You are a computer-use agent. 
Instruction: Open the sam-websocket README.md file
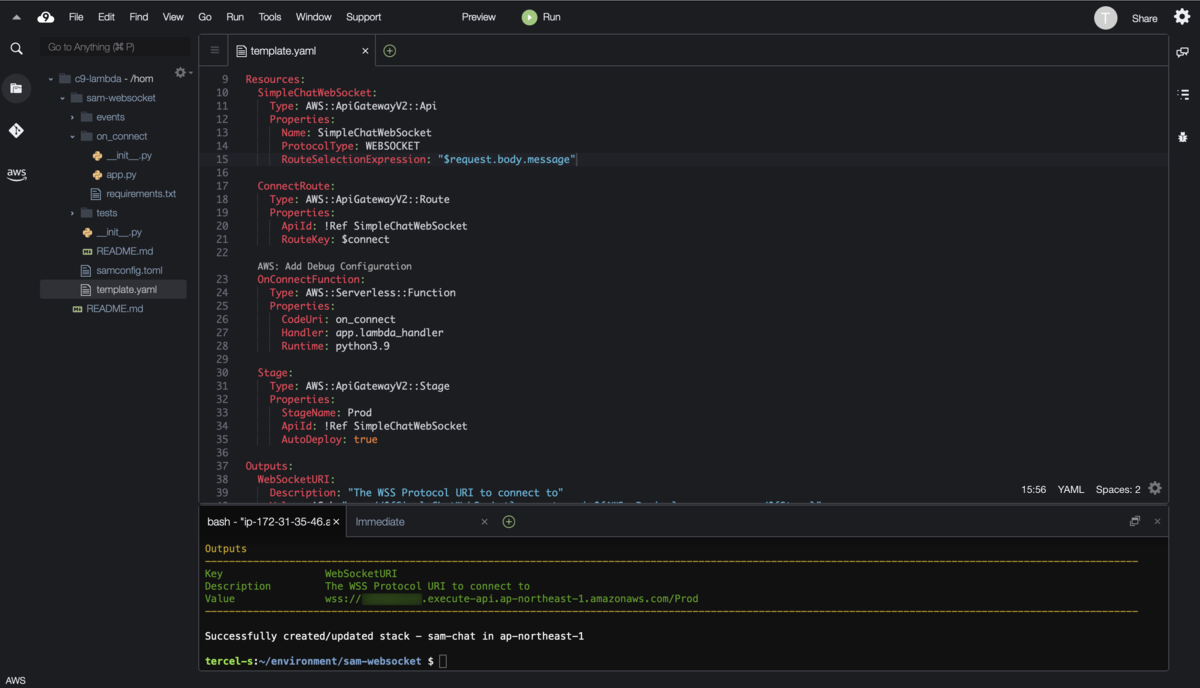click(124, 251)
